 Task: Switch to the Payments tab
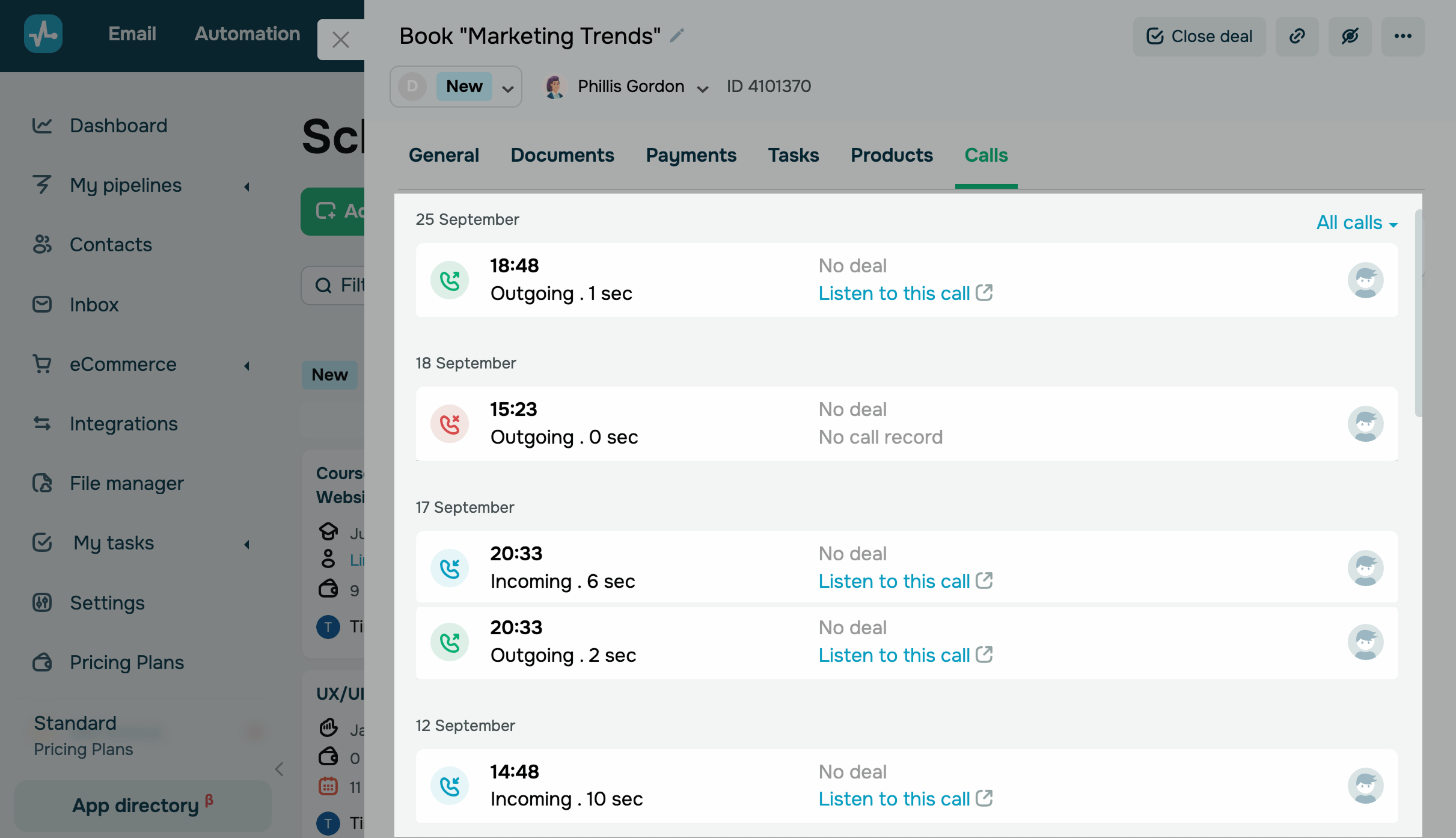tap(691, 155)
